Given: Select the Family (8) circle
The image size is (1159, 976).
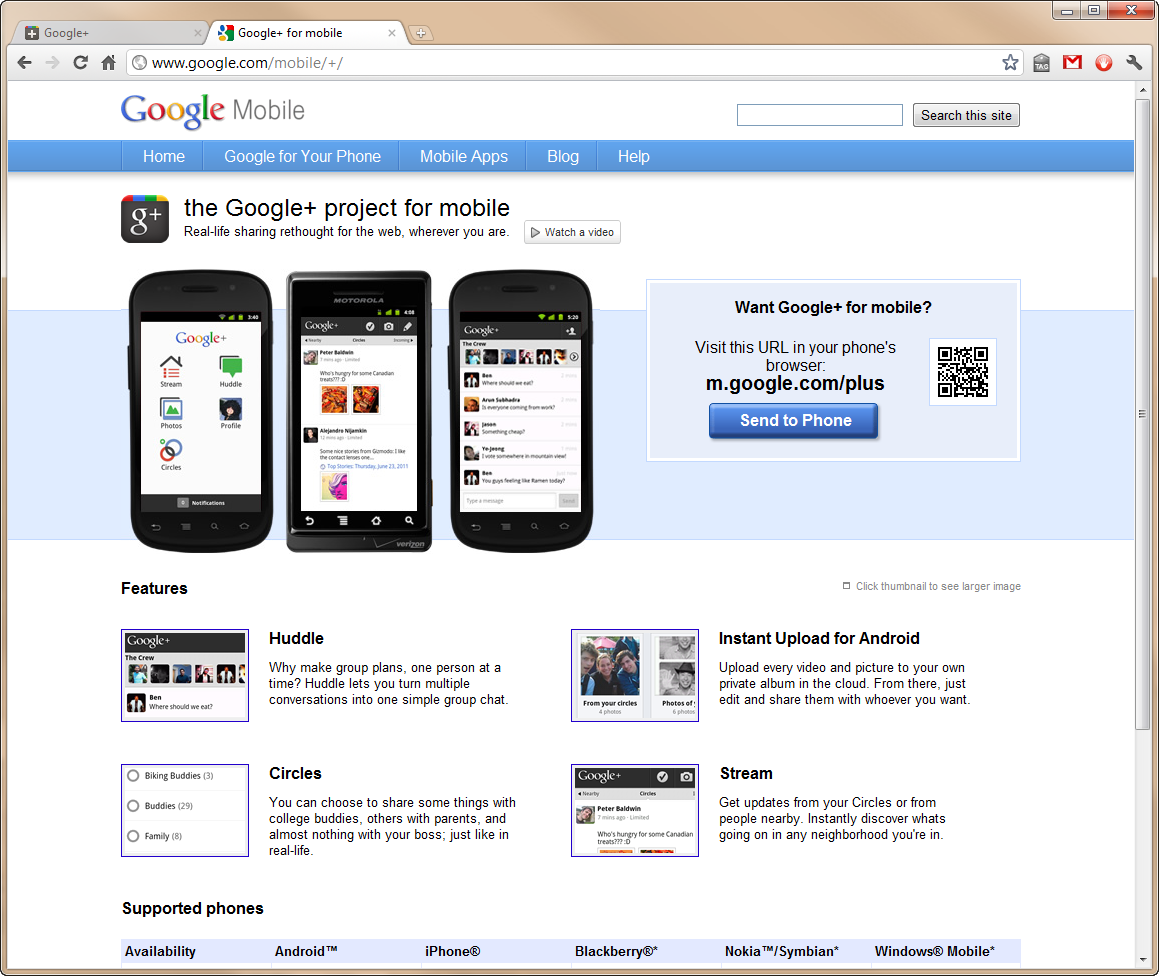Looking at the screenshot, I should [131, 836].
